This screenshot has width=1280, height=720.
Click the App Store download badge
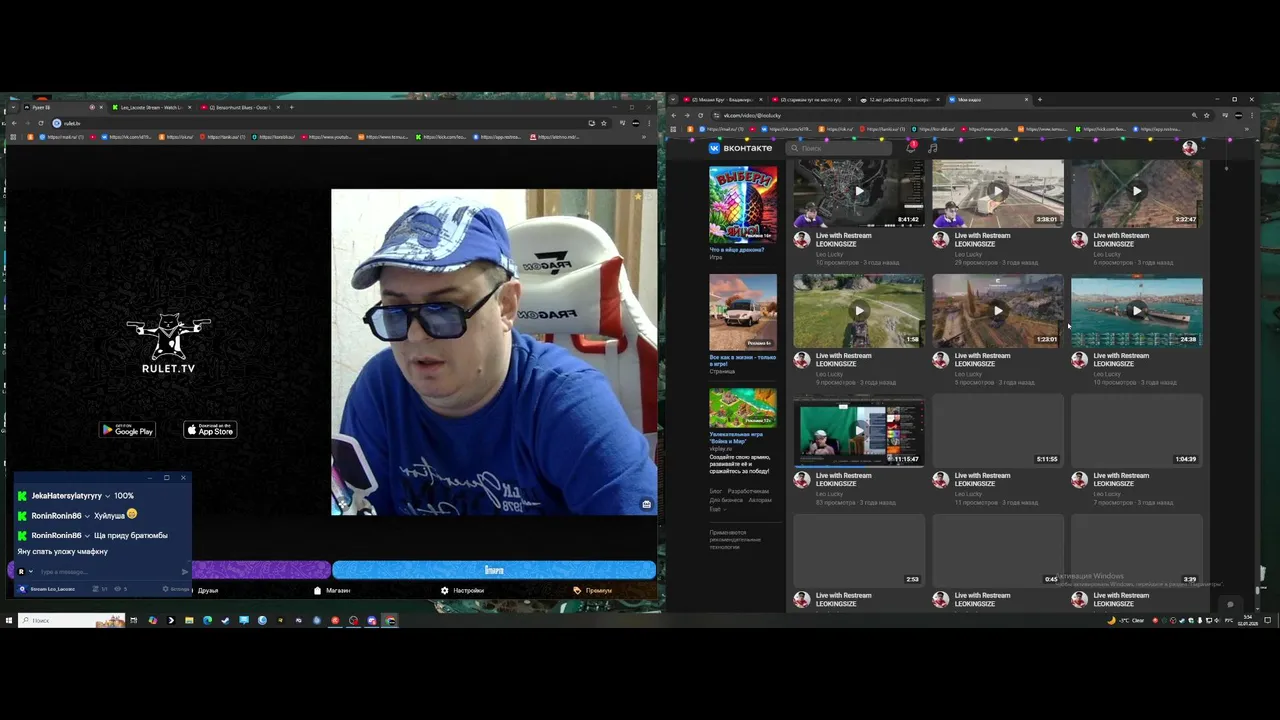pyautogui.click(x=210, y=430)
